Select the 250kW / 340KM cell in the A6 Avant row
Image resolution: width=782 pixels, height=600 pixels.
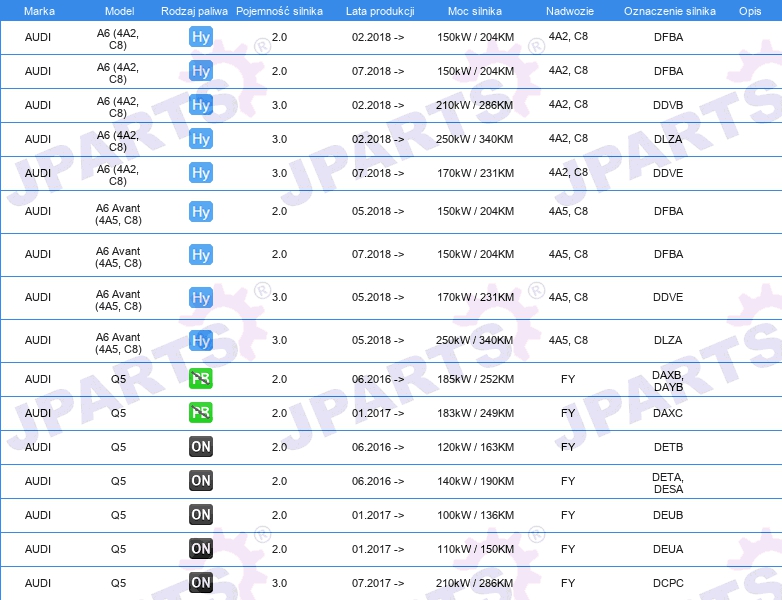(475, 340)
